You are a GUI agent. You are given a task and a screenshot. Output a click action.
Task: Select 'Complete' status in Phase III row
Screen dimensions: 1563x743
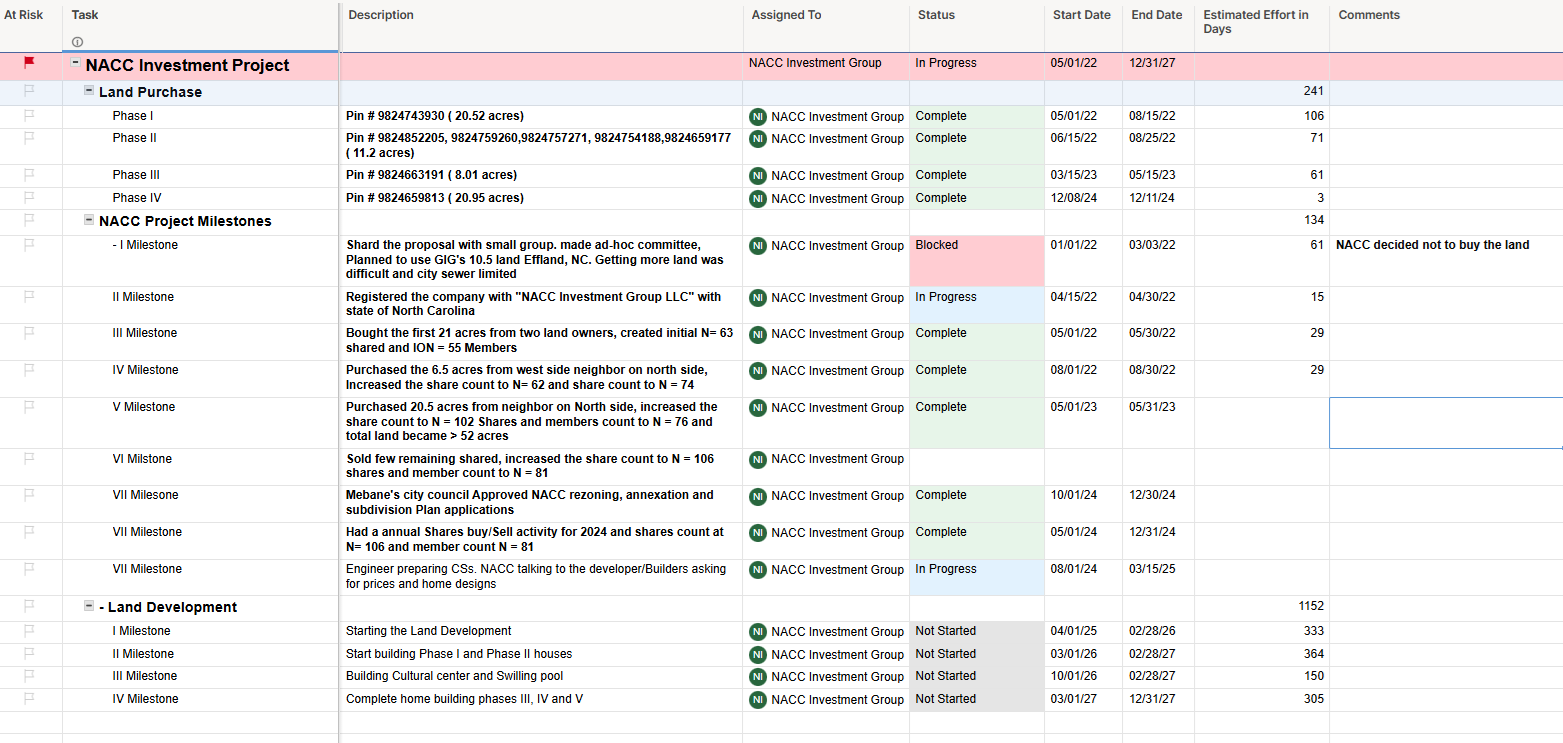coord(977,176)
